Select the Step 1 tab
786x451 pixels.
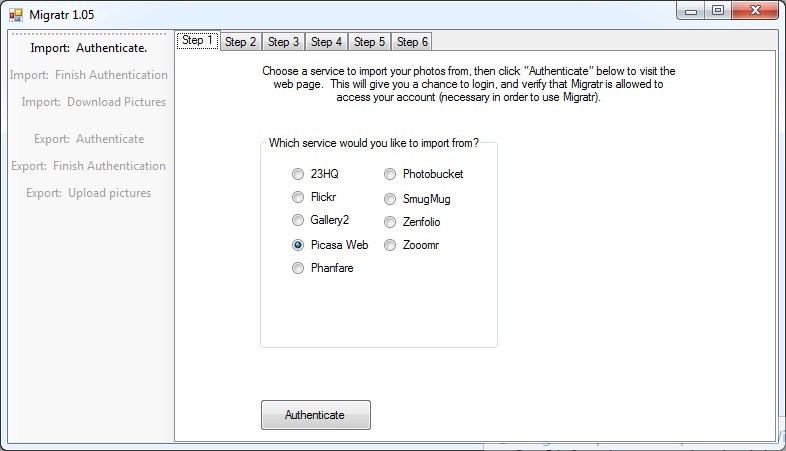pyautogui.click(x=197, y=40)
